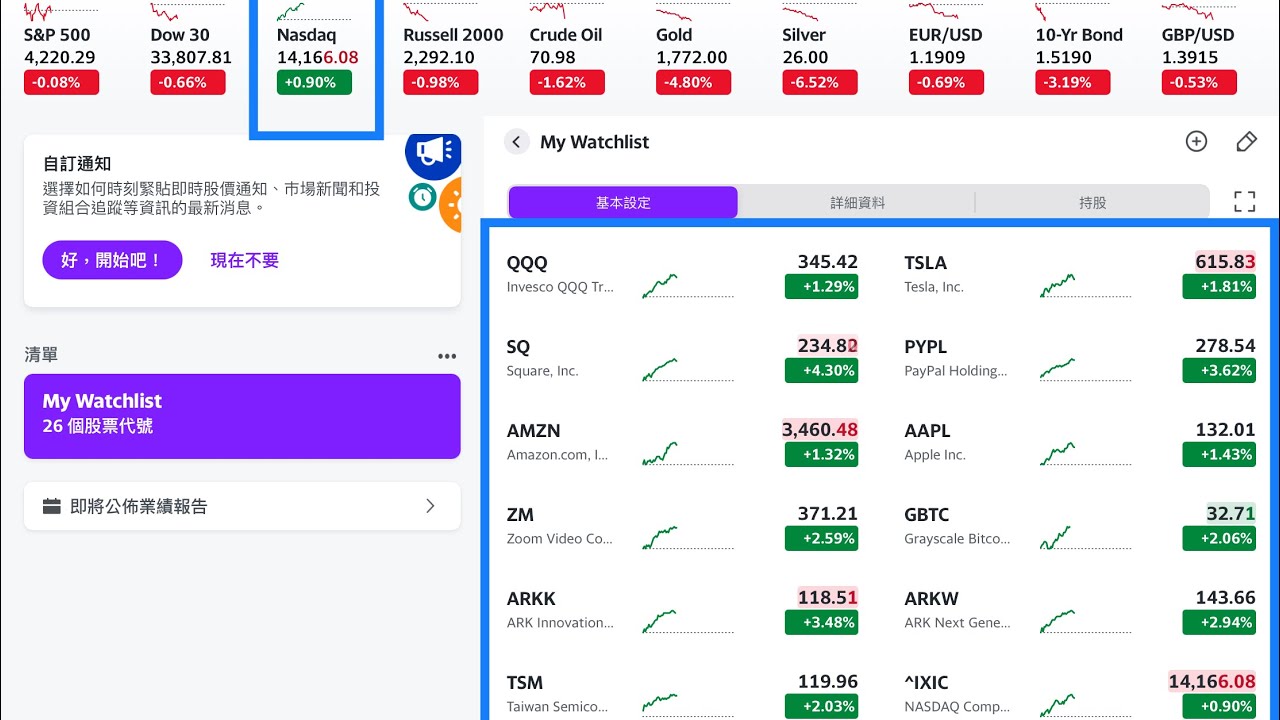Click the 345.42 price for QQQ
Screen dimensions: 1280x720
[x=827, y=262]
